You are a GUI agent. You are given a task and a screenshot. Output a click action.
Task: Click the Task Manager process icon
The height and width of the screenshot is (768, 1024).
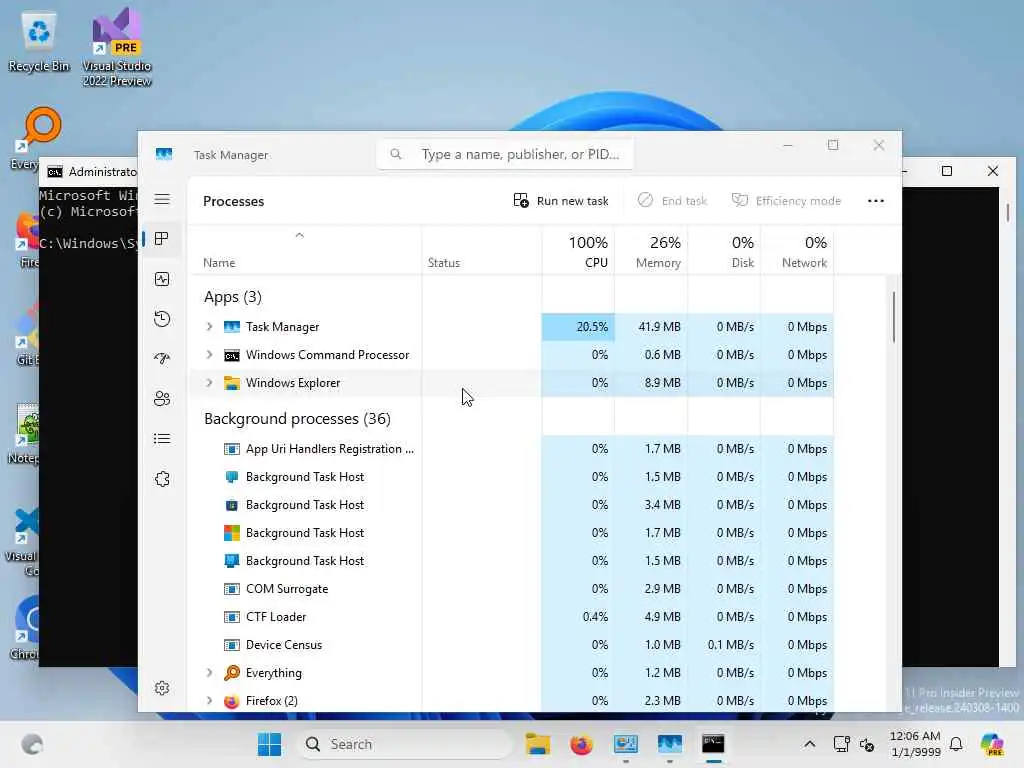click(232, 327)
